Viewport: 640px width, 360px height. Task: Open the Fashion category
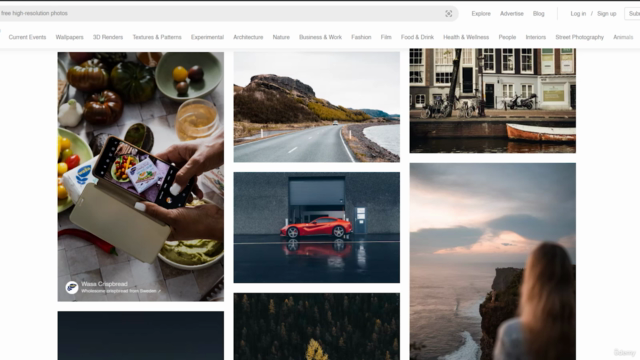tap(361, 37)
